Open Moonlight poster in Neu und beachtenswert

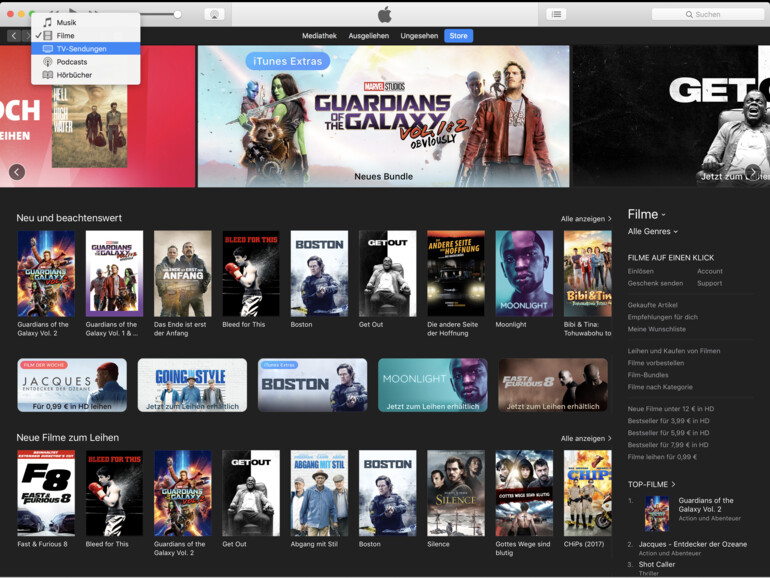point(524,274)
